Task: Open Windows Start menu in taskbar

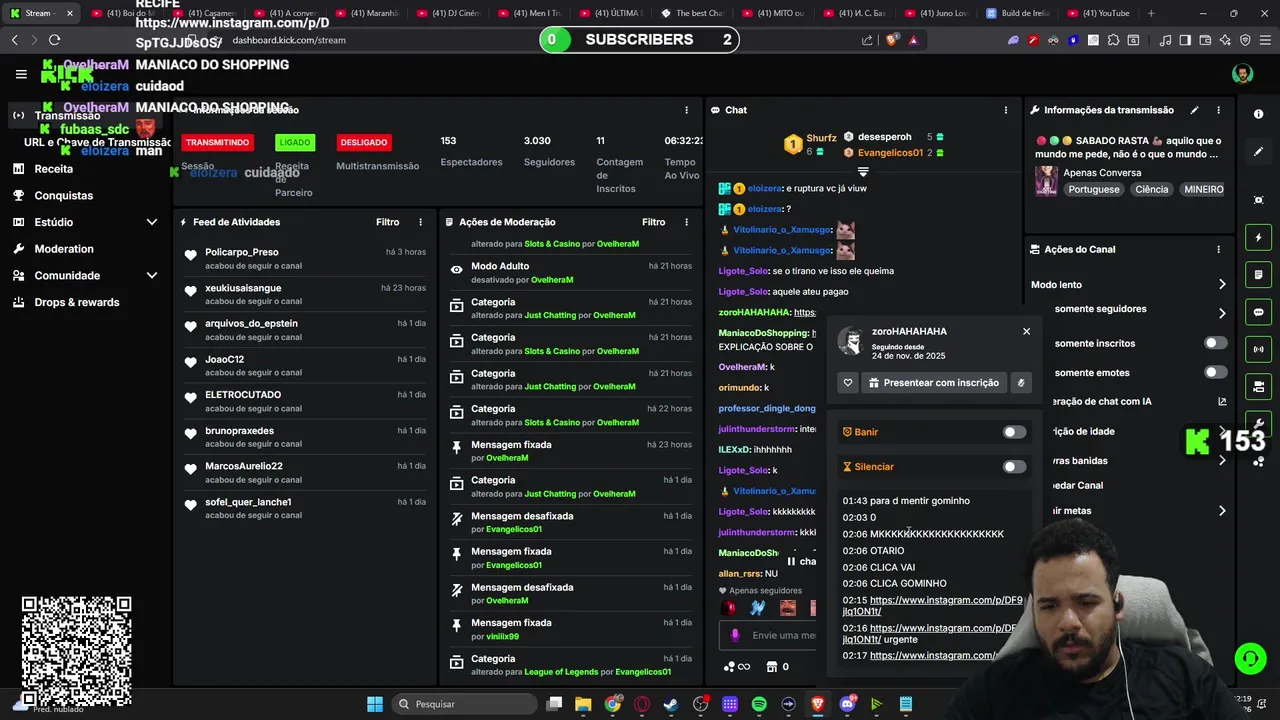Action: (x=375, y=704)
